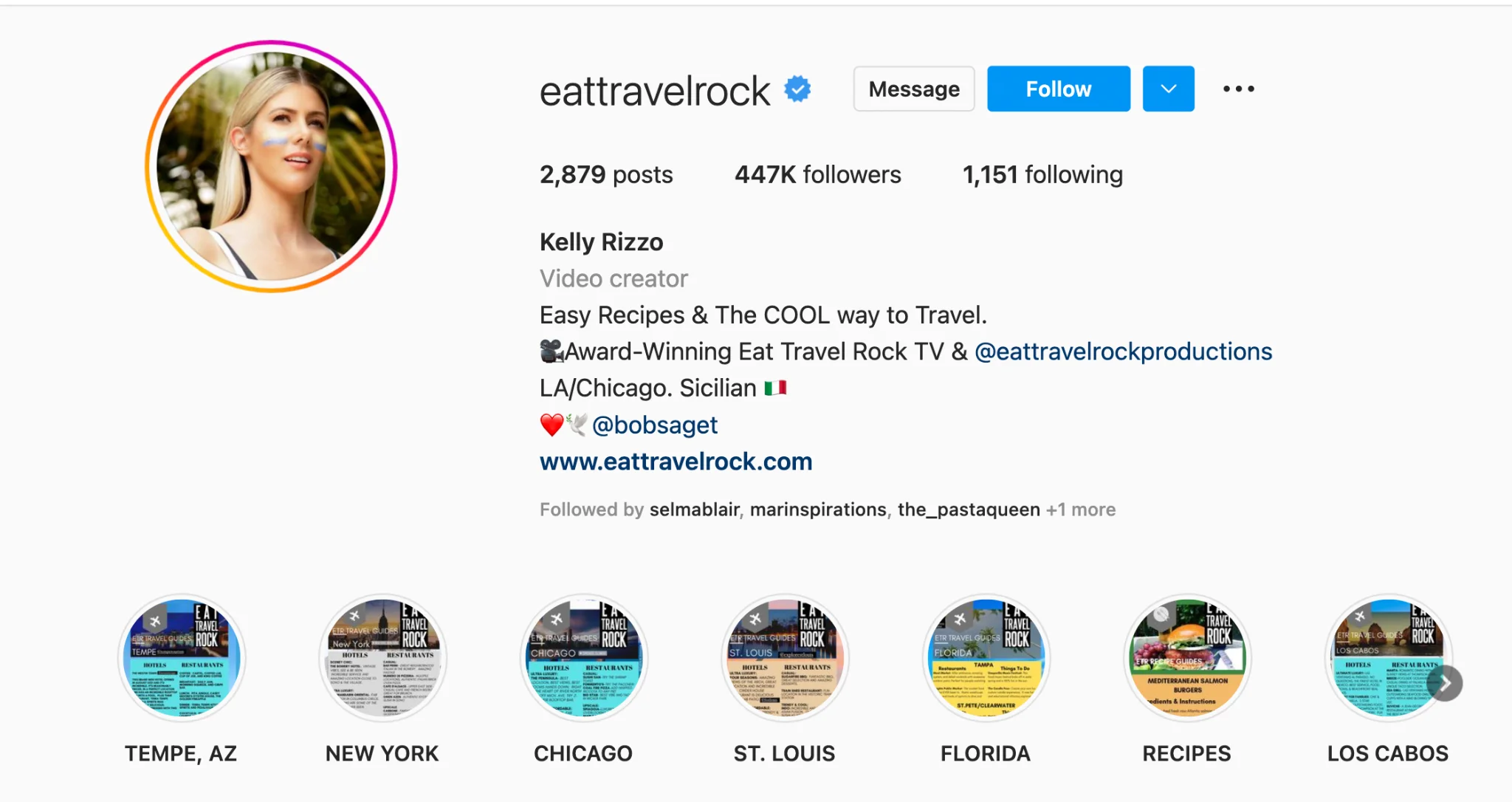Open the more options menu (three dots)
The width and height of the screenshot is (1512, 802).
(x=1239, y=89)
